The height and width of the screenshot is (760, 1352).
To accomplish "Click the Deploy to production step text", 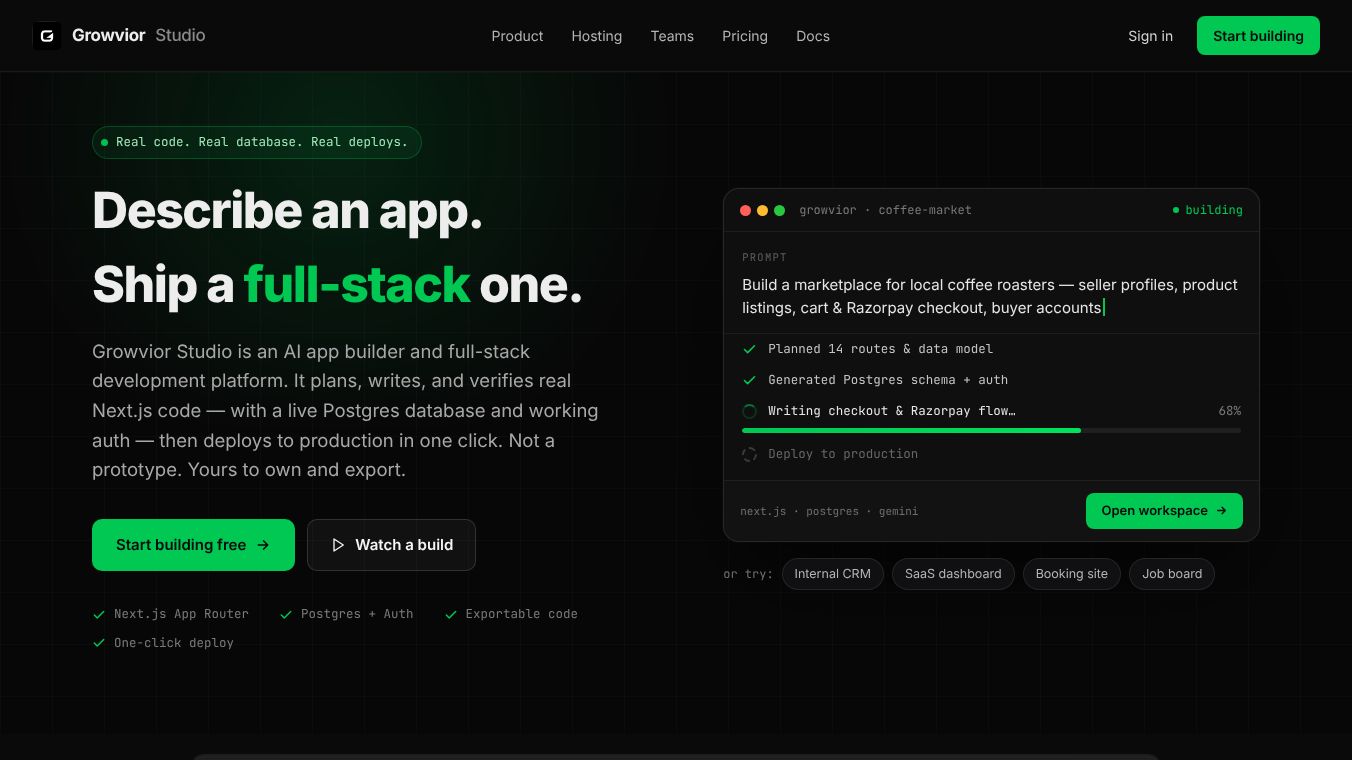I will [x=843, y=454].
